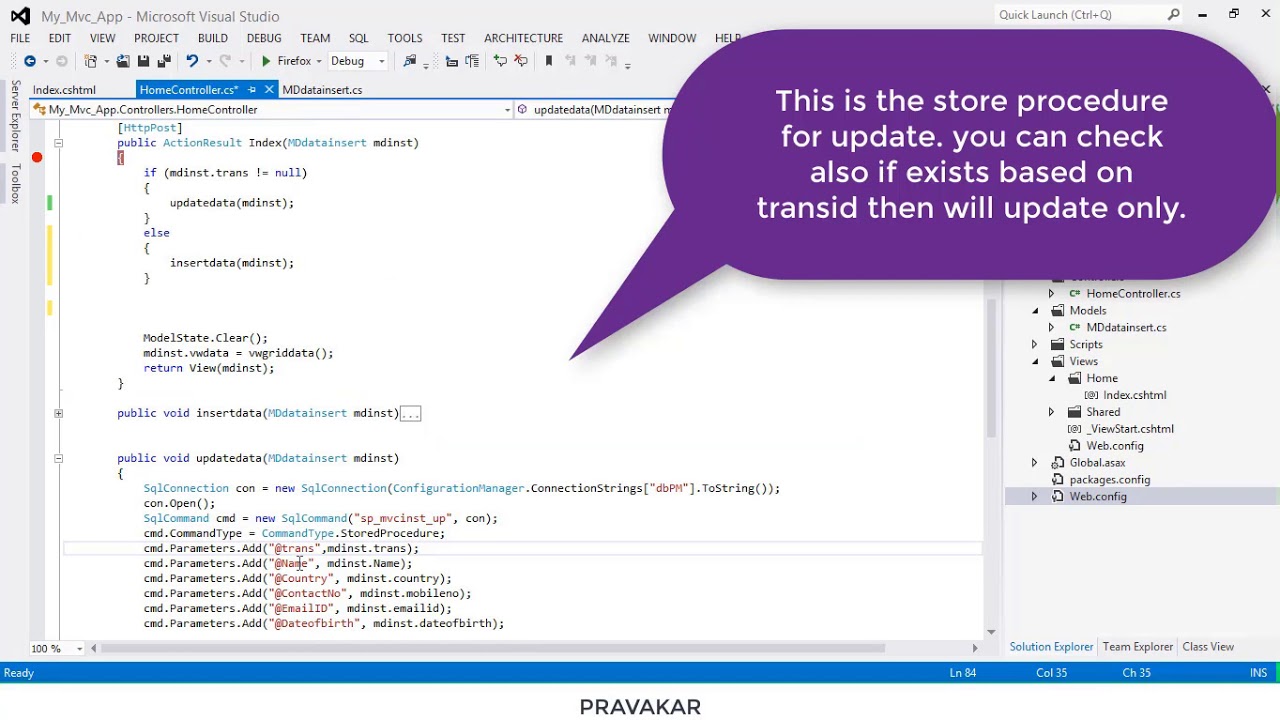1280x720 pixels.
Task: Collapse the Views folder node
Action: [x=1035, y=361]
